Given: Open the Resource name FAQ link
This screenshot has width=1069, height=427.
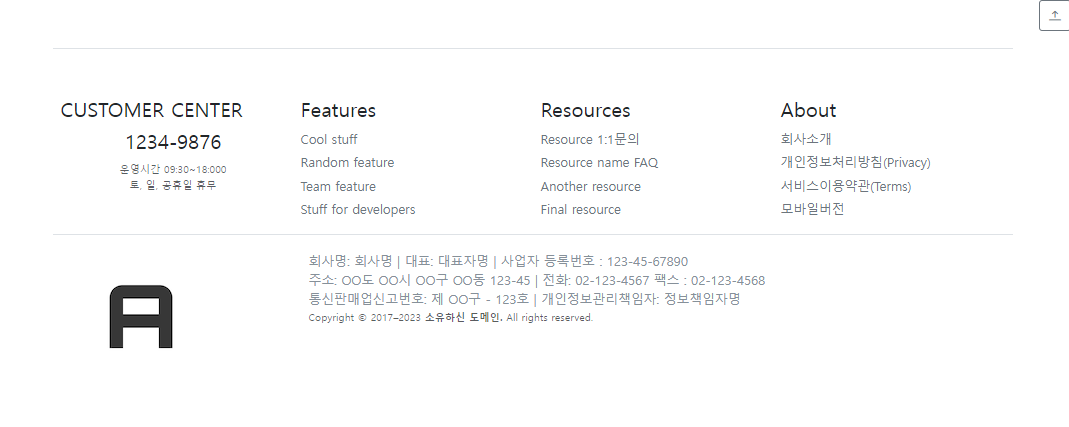Looking at the screenshot, I should [x=599, y=163].
